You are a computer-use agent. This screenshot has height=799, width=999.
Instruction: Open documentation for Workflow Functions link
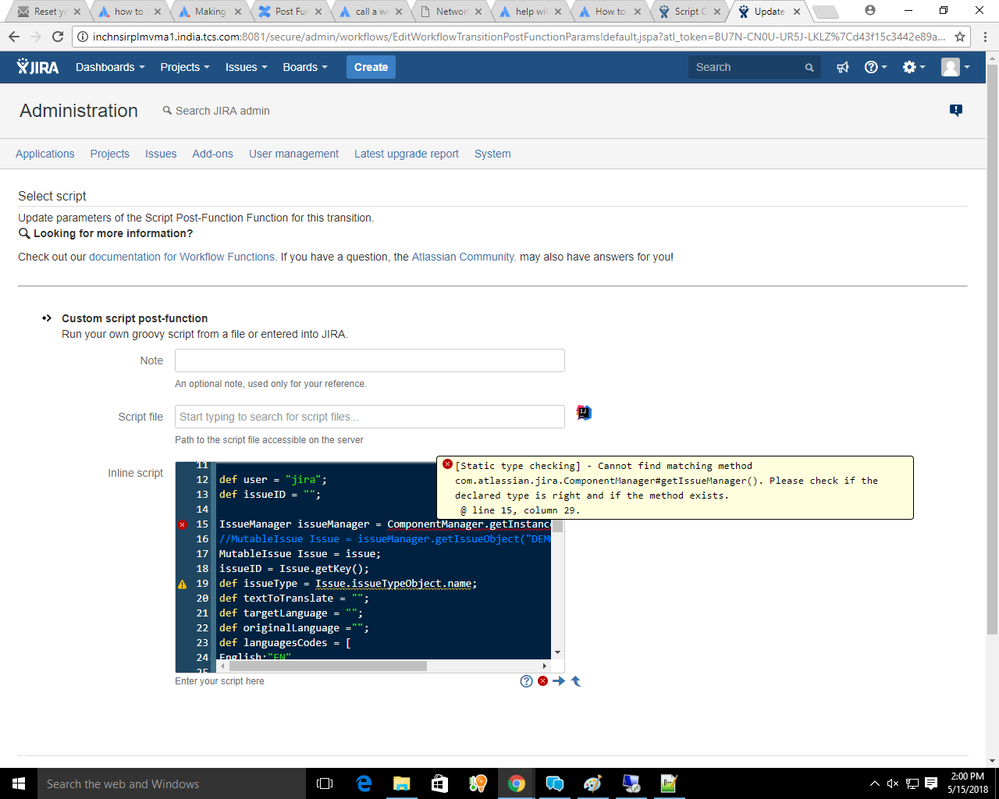point(183,257)
